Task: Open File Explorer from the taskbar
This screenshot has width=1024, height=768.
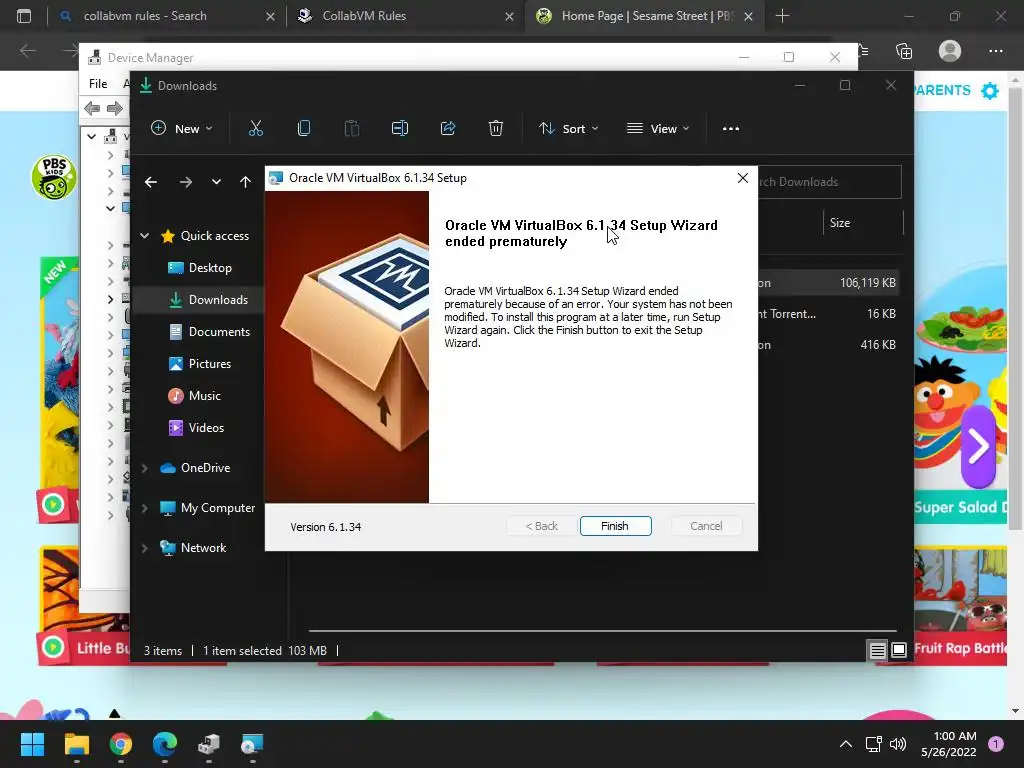Action: 76,744
